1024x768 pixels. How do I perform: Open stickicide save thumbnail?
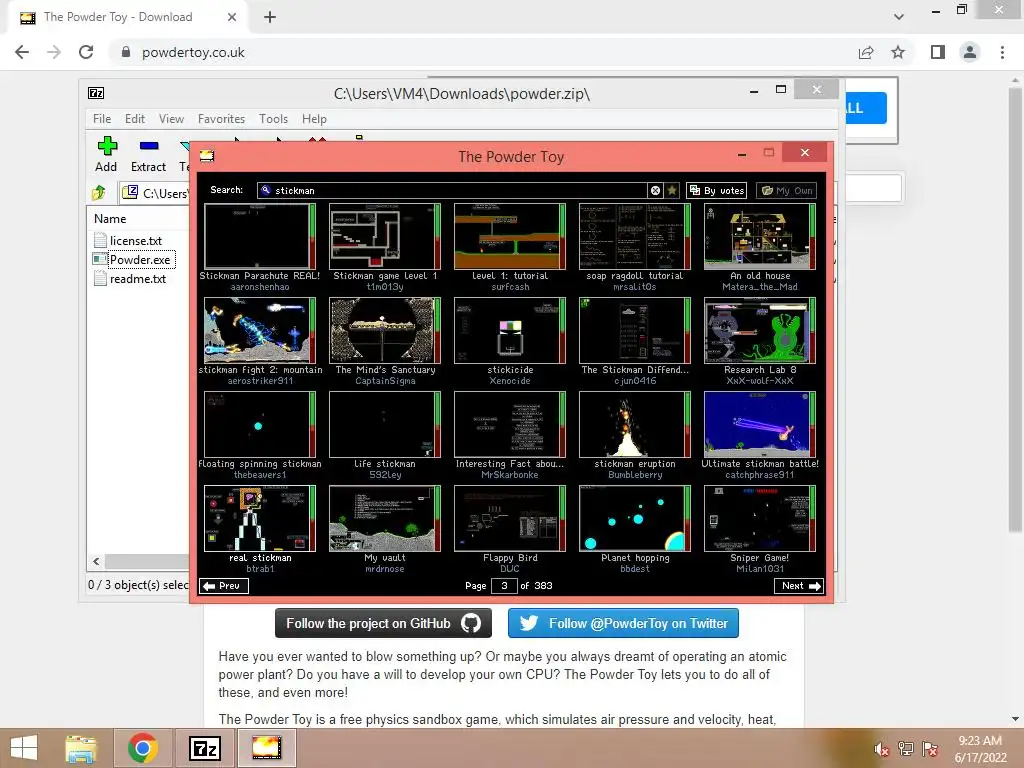pyautogui.click(x=509, y=330)
